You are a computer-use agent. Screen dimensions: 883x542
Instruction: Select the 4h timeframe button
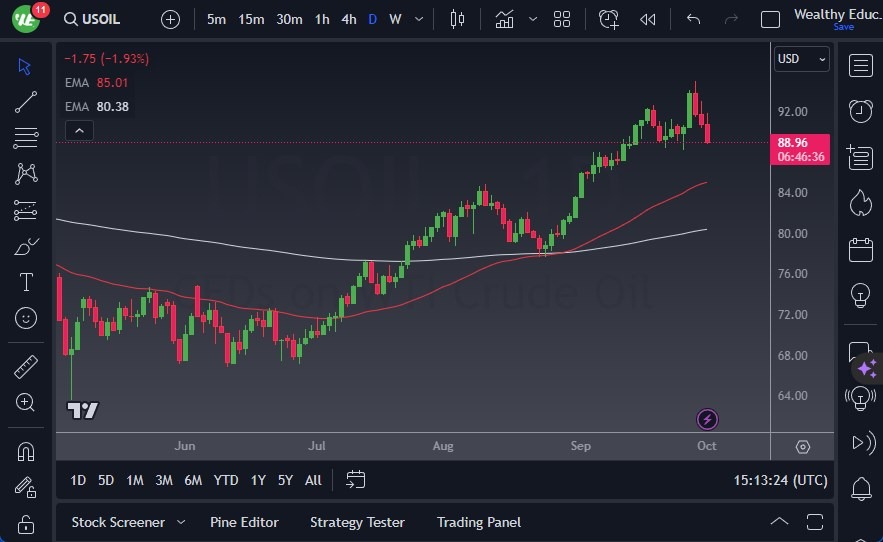click(348, 19)
